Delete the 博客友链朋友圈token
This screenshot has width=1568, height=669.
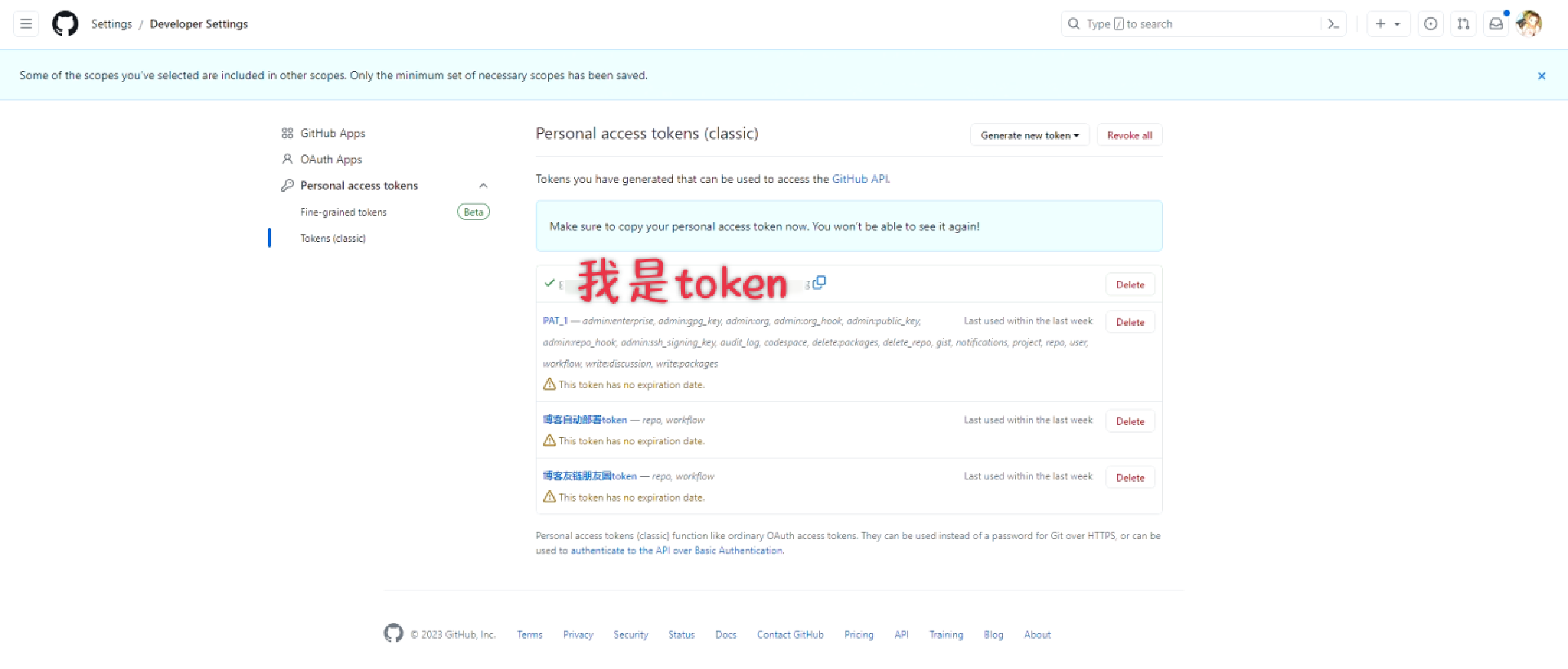tap(1130, 477)
